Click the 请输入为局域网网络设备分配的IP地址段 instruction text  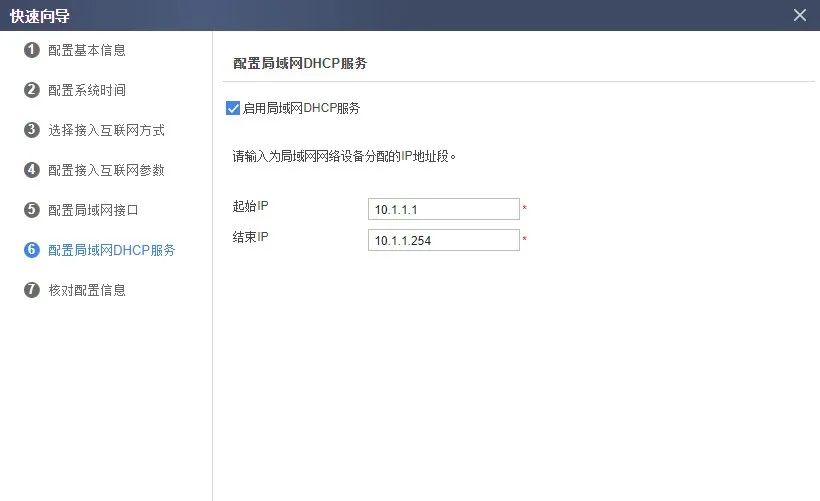(344, 156)
